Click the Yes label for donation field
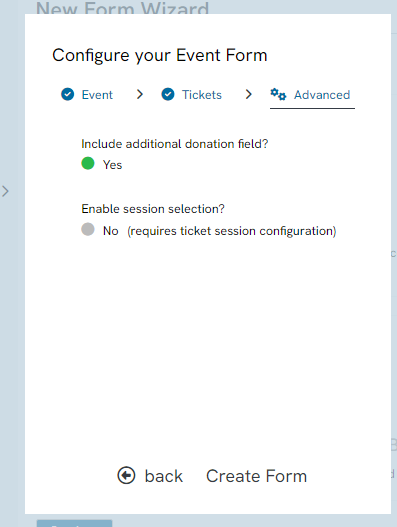This screenshot has height=527, width=397. [x=112, y=165]
